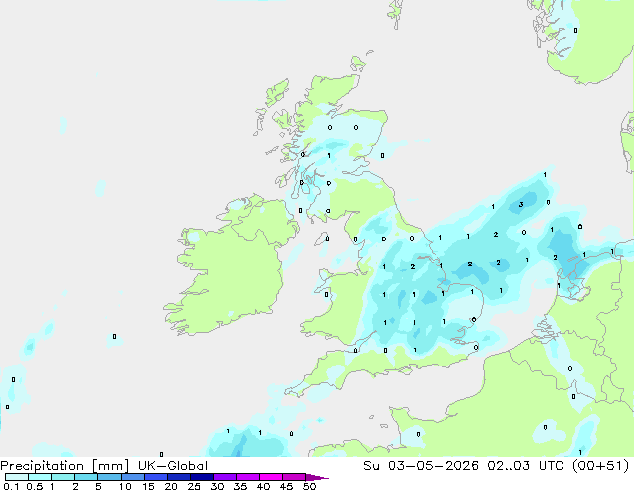The image size is (634, 490).
Task: Pick the 25–30 mm dark navy legend swatch
Action: 202,477
